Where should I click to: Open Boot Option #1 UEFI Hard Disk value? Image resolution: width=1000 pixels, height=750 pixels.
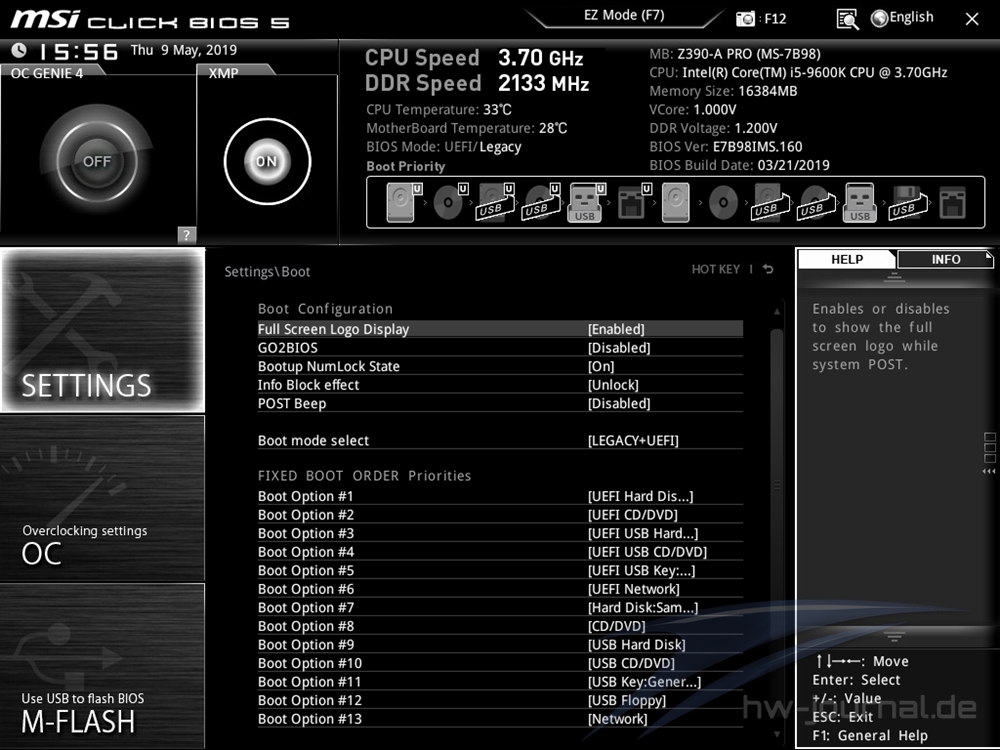click(640, 496)
